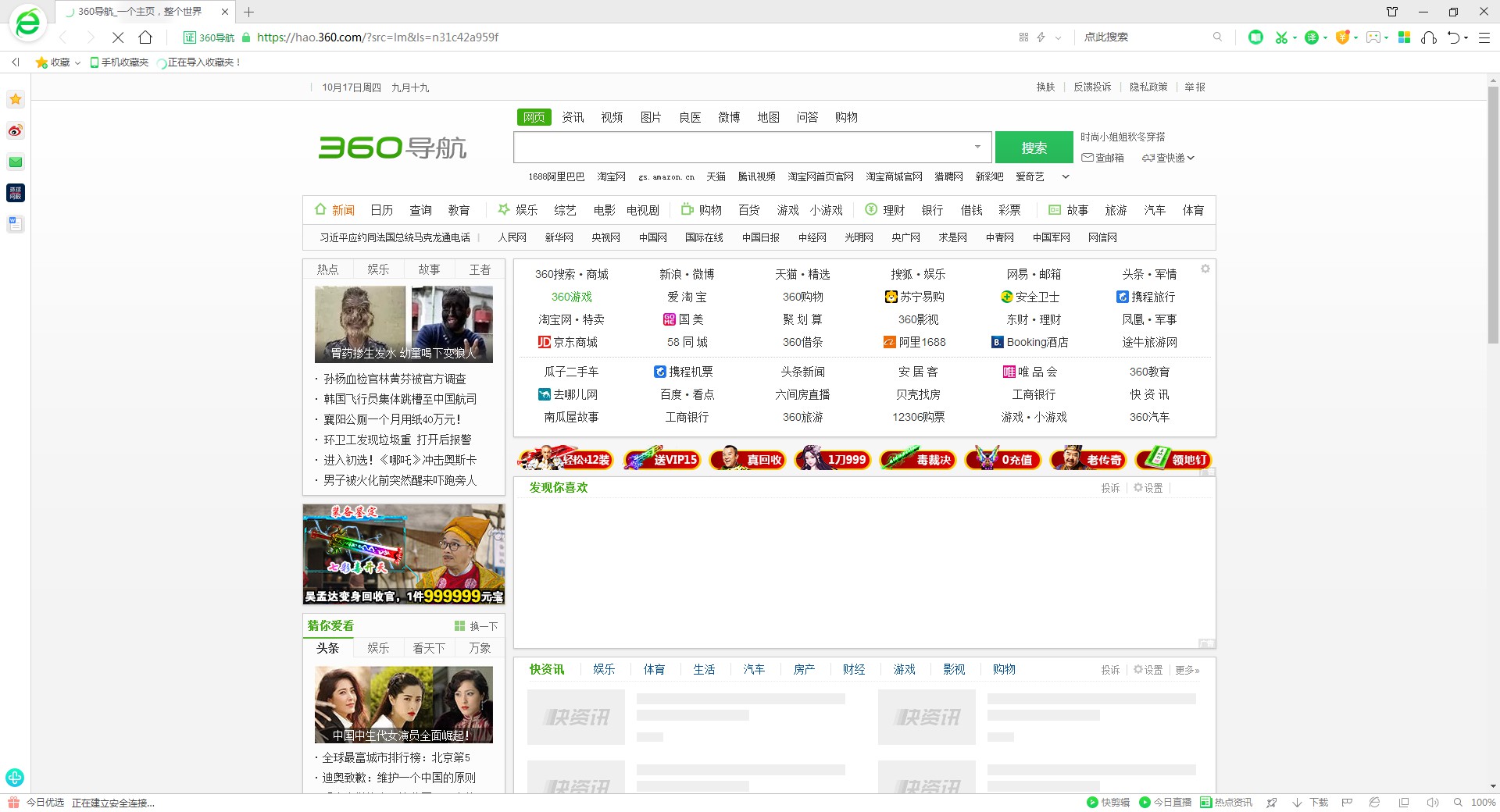Click the game controller icon in toolbar
Viewport: 1500px width, 812px height.
[x=1373, y=37]
